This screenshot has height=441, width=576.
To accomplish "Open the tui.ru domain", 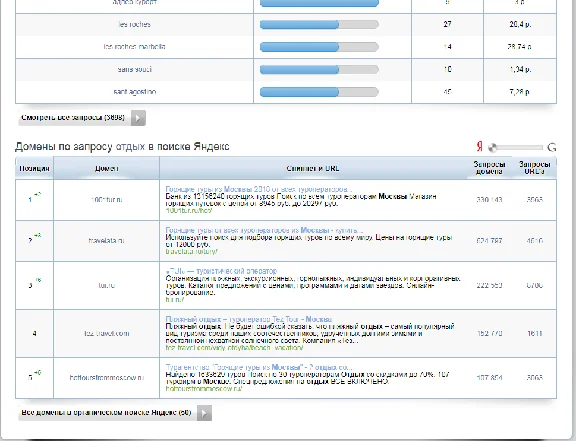I will point(107,285).
